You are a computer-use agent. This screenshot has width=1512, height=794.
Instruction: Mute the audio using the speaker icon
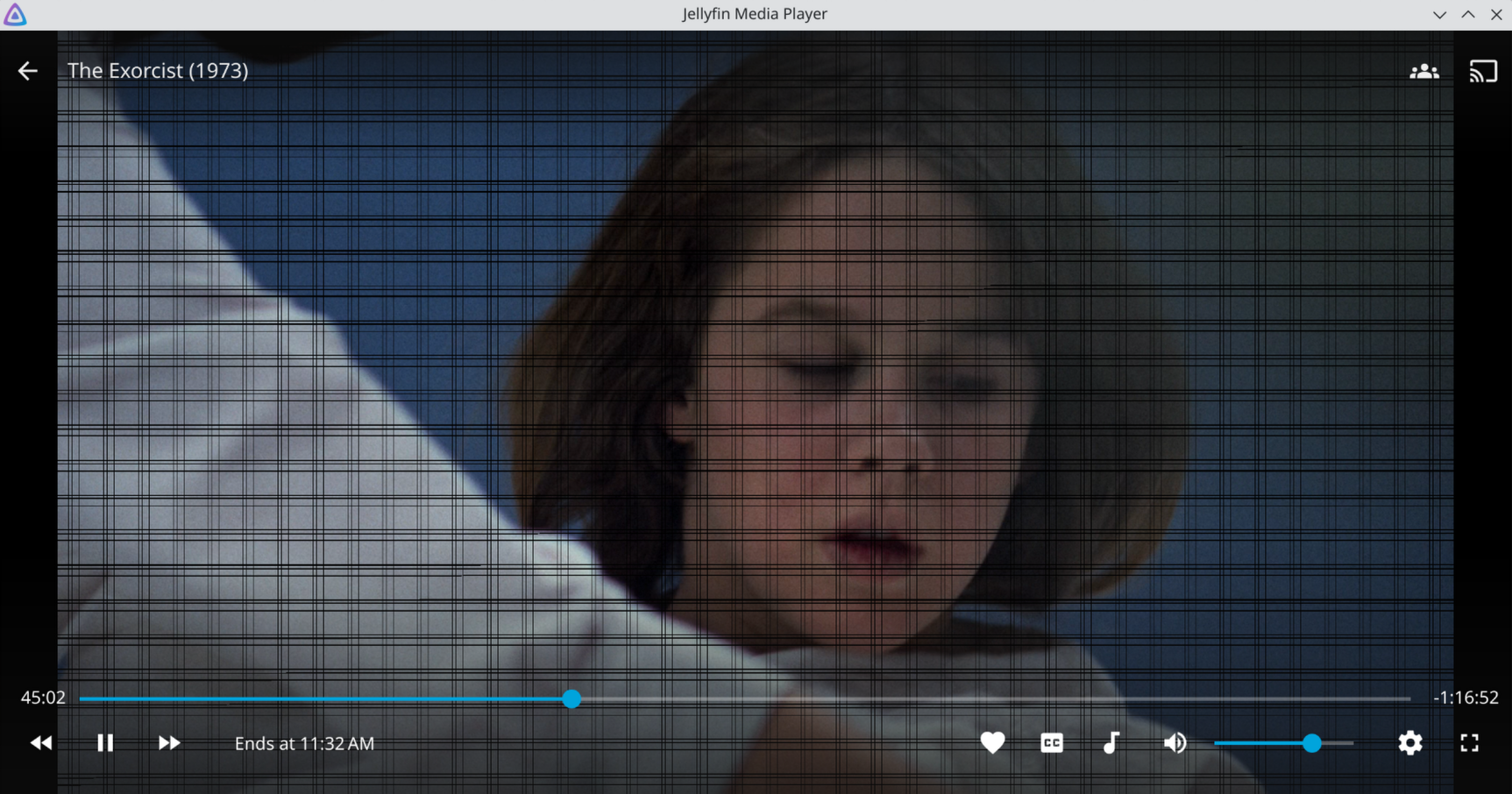click(1175, 743)
